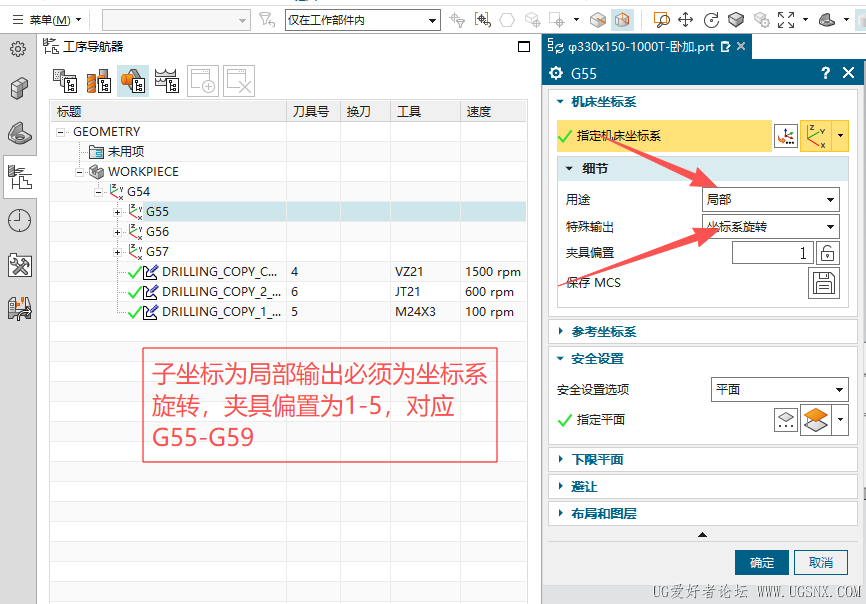The height and width of the screenshot is (604, 866).
Task: Select the Pan move-arrows icon
Action: (685, 20)
